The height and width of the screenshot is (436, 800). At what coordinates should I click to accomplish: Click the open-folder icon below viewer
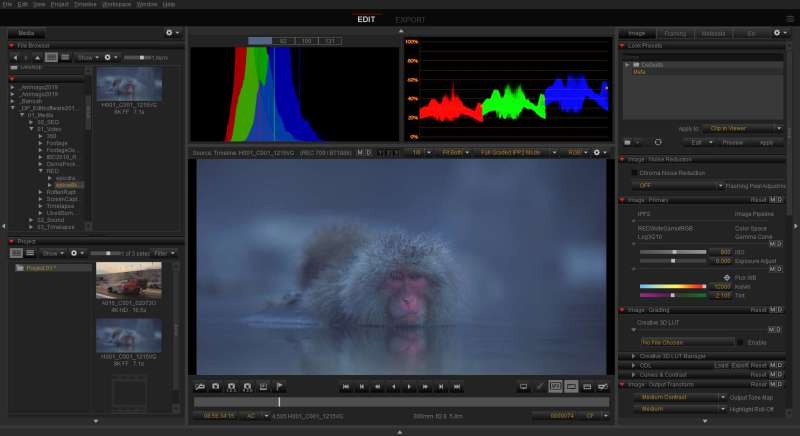point(200,387)
